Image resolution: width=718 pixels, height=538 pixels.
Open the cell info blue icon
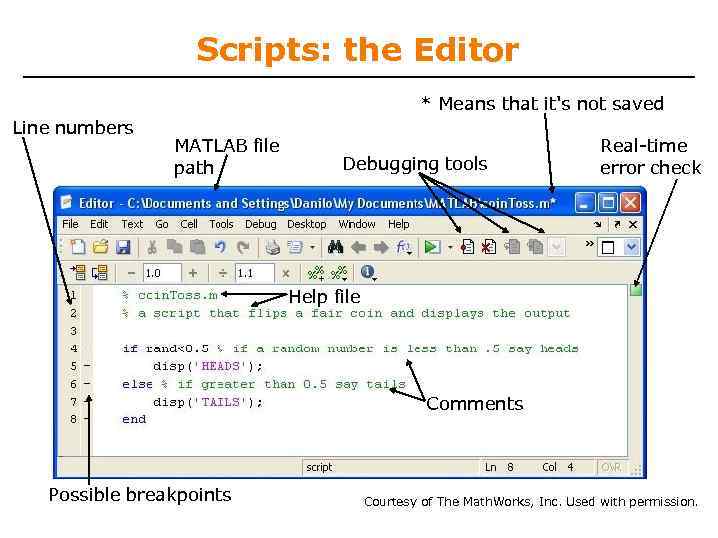[367, 272]
